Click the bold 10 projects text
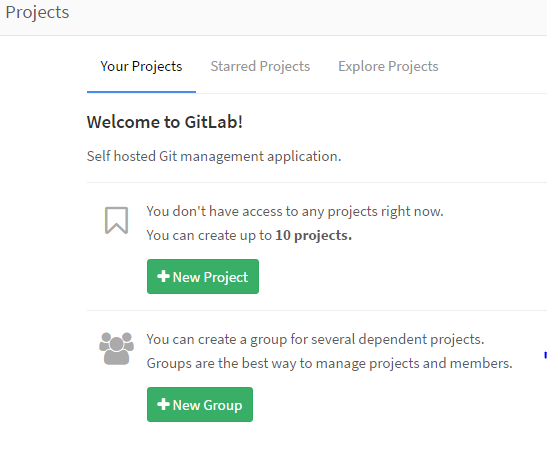The height and width of the screenshot is (451, 547). (x=314, y=235)
